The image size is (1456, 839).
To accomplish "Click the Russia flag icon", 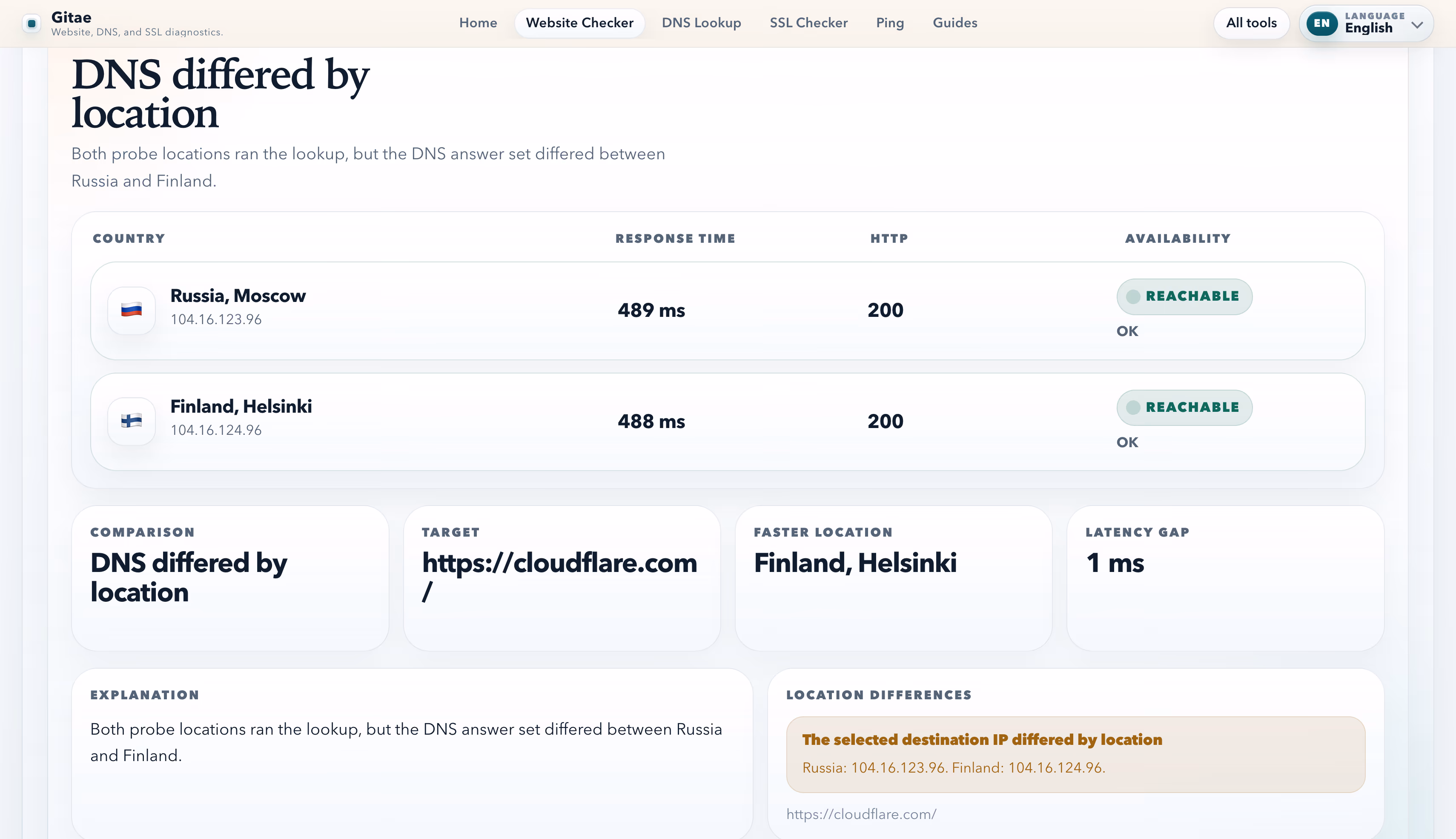I will tap(131, 310).
